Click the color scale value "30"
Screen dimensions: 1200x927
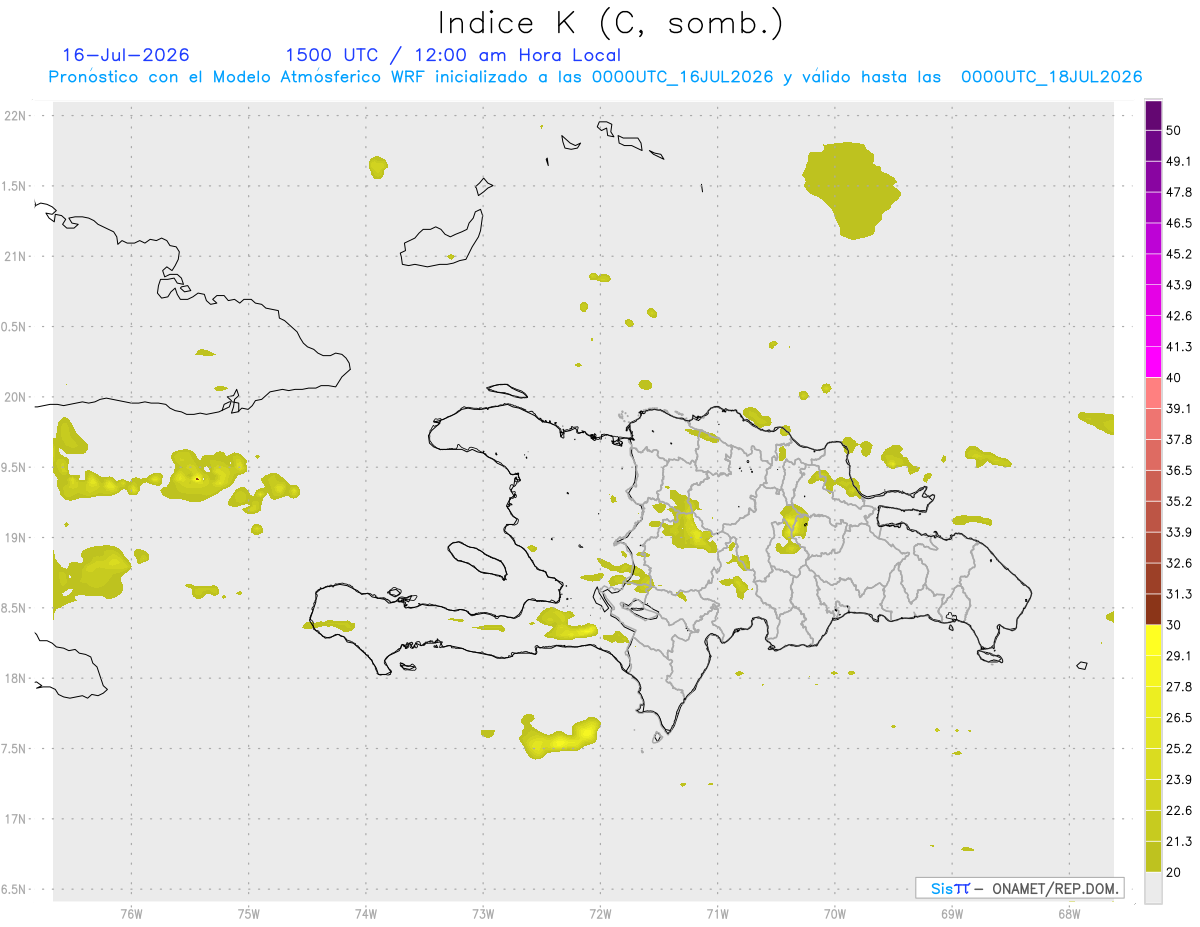pos(1174,625)
